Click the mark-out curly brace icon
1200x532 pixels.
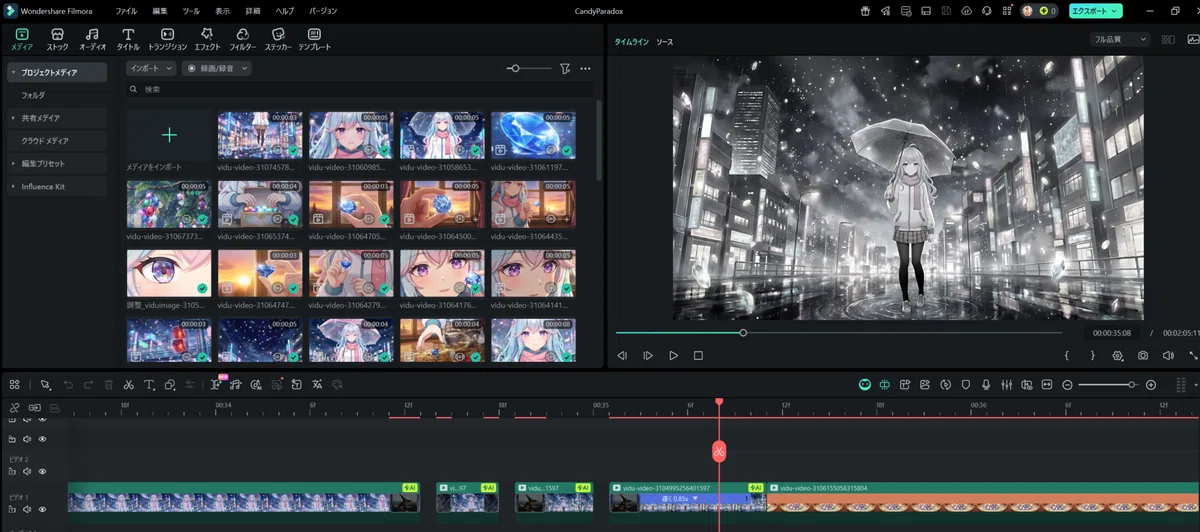pos(1092,355)
